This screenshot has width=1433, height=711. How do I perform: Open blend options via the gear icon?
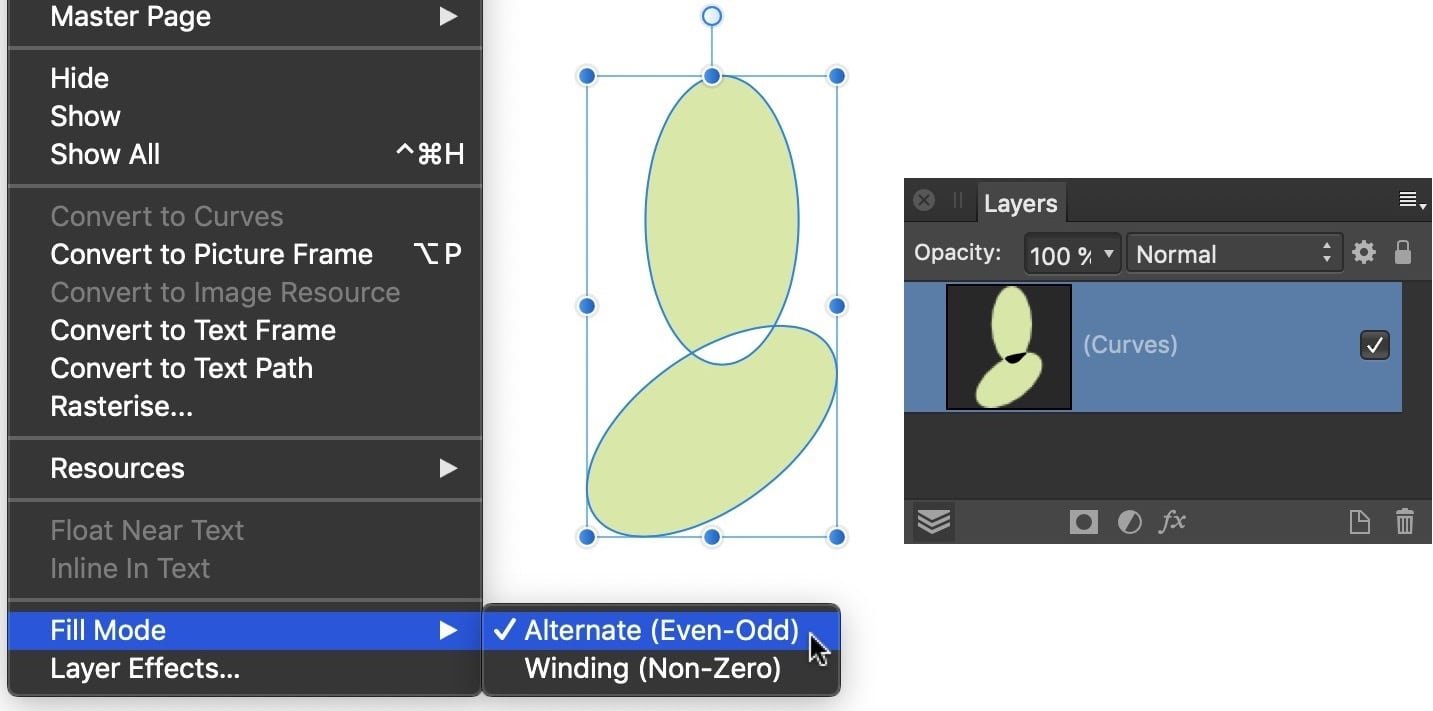coord(1363,252)
